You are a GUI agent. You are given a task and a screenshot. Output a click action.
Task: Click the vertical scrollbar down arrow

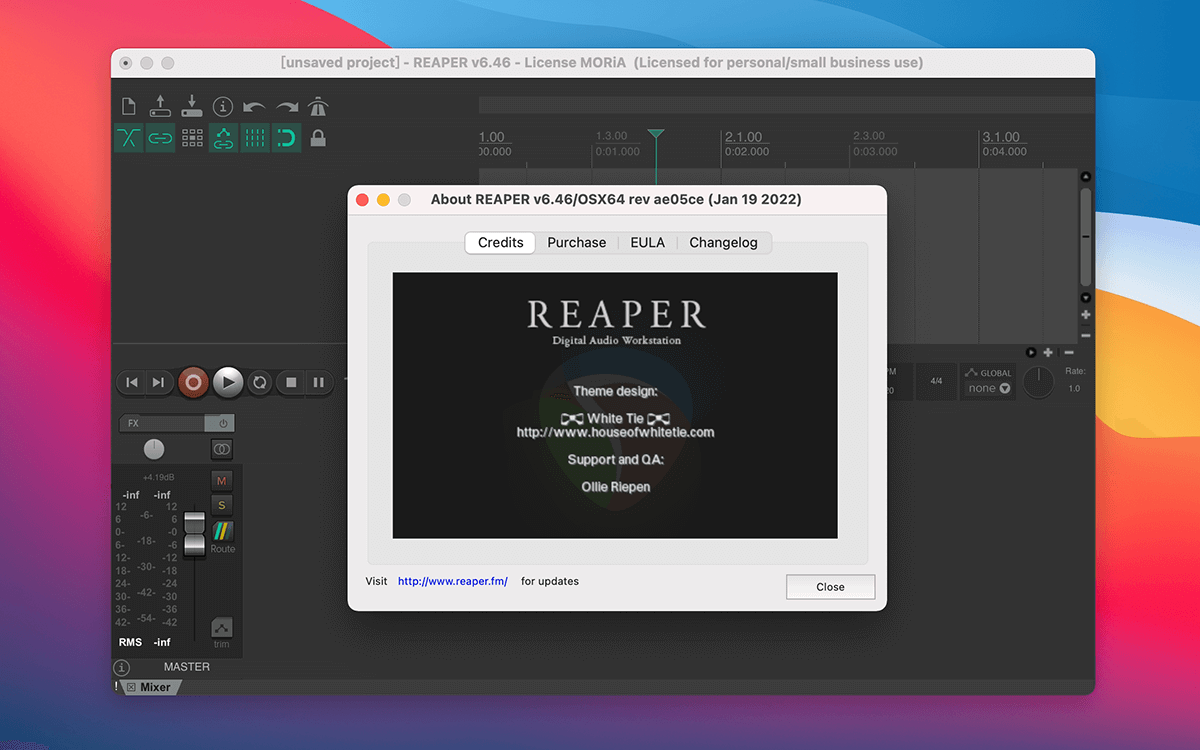(1086, 298)
